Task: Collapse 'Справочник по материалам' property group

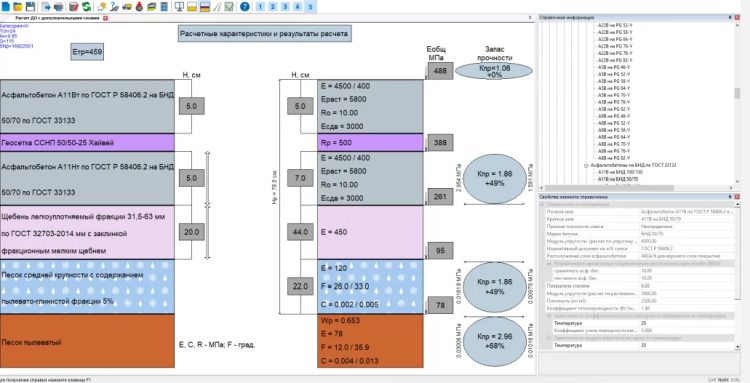Action: click(x=543, y=204)
